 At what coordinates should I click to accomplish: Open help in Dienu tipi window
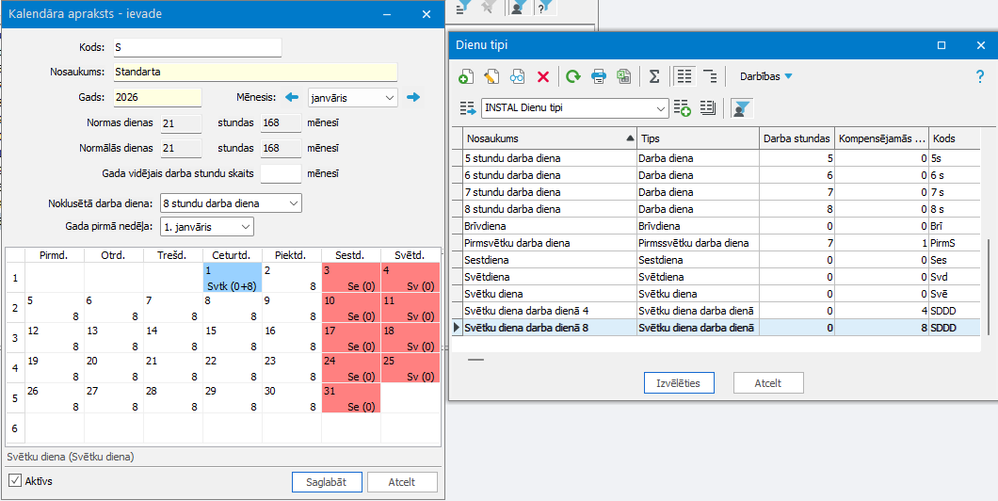[980, 77]
